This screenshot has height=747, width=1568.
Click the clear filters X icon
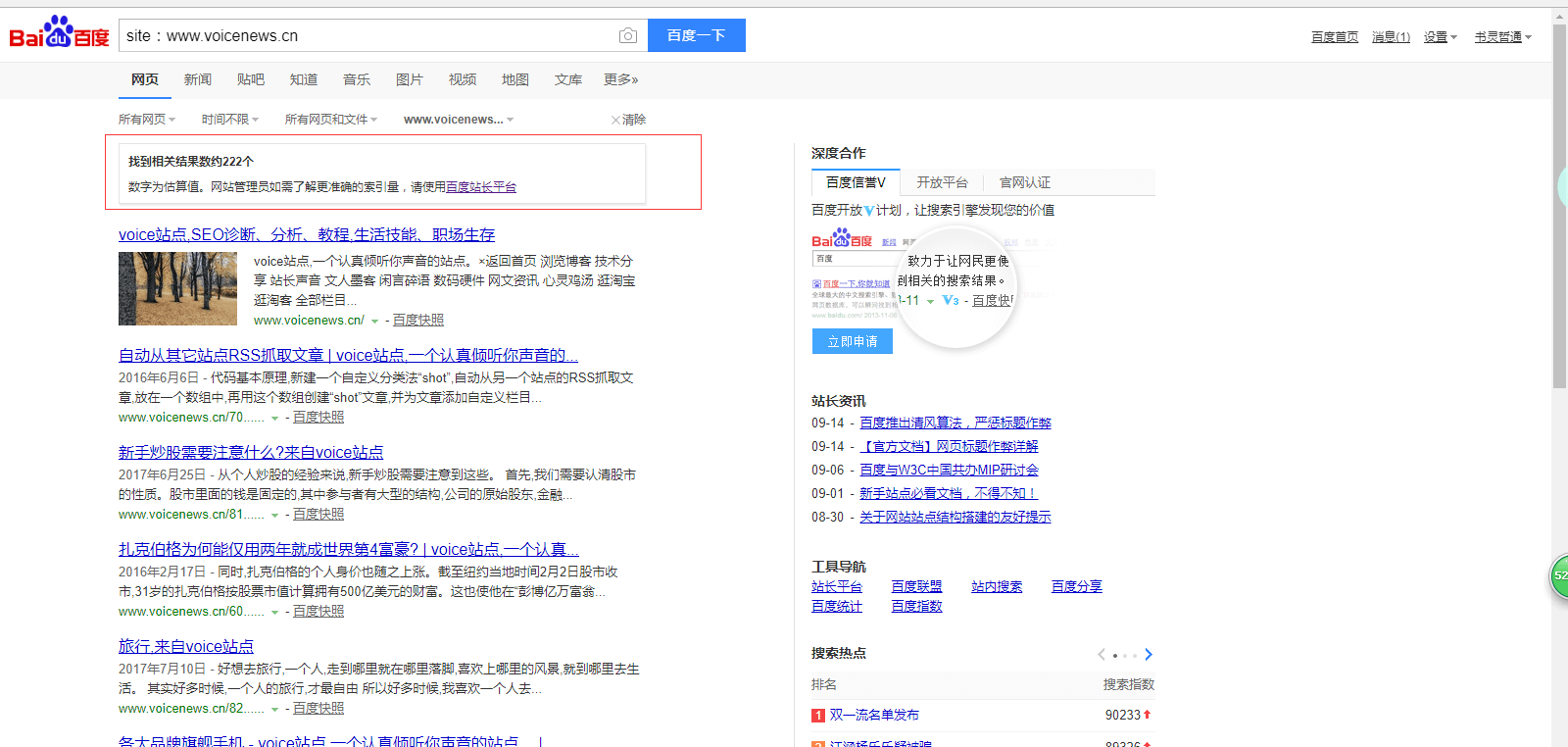tap(615, 120)
